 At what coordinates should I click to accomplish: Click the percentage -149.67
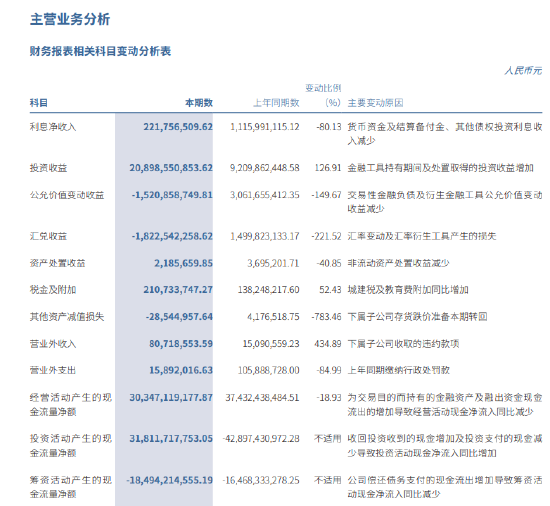326,195
